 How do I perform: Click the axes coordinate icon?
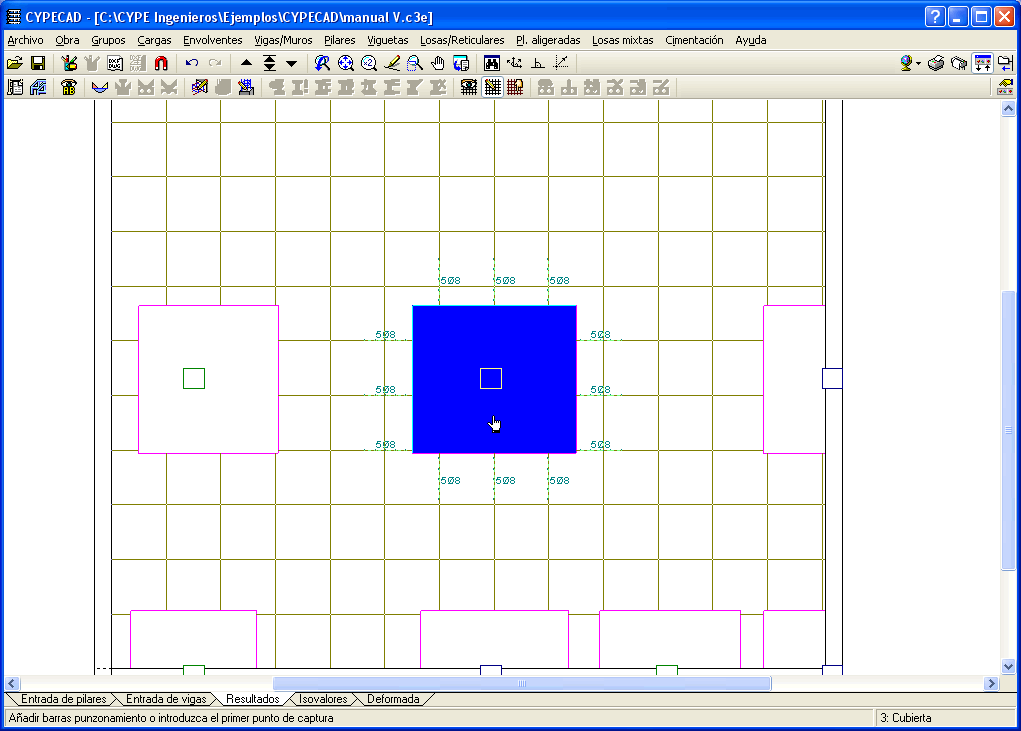[x=514, y=63]
